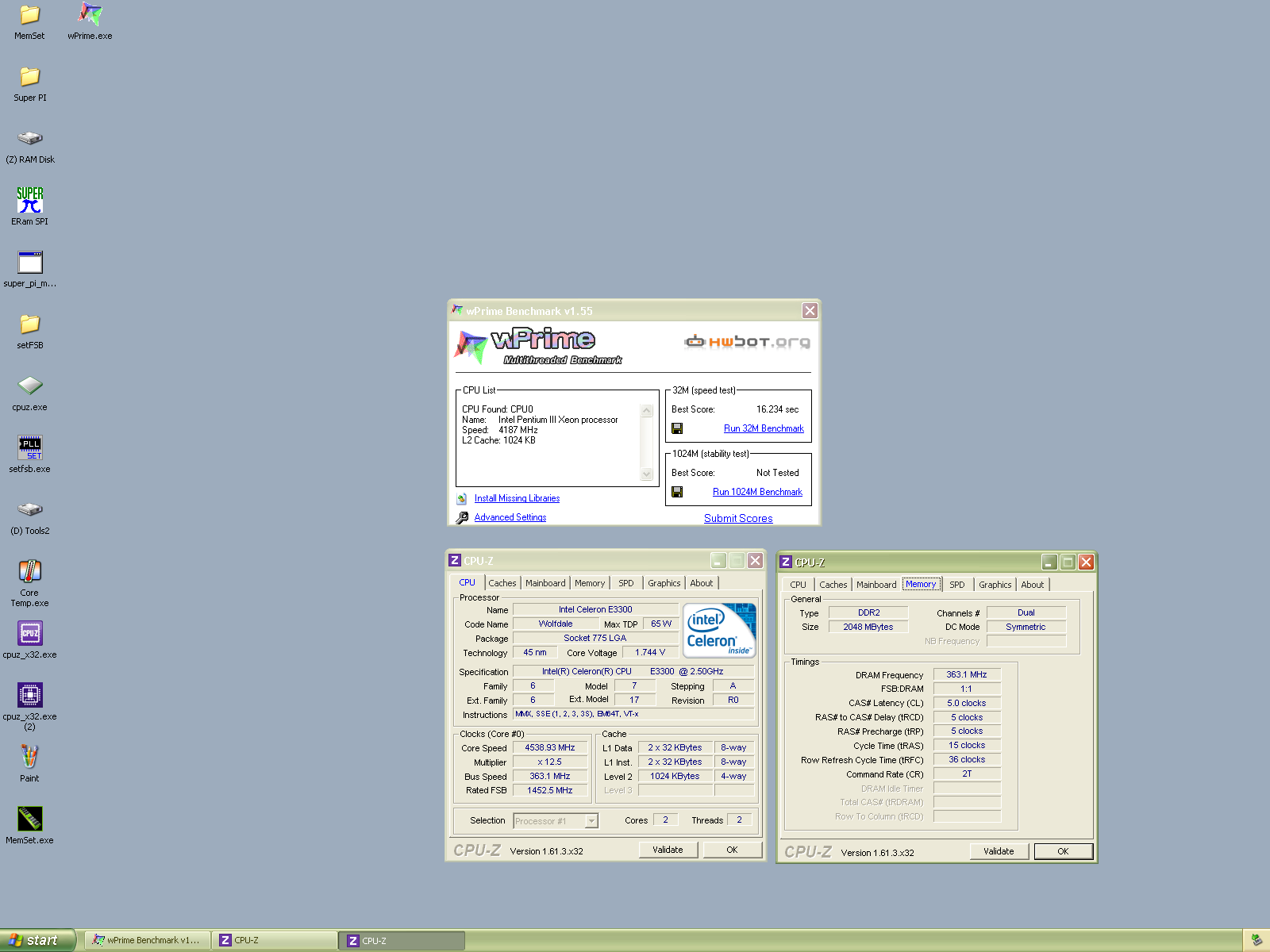Image resolution: width=1270 pixels, height=952 pixels.
Task: Switch to Mainboard tab in left CPU-Z
Action: (545, 583)
